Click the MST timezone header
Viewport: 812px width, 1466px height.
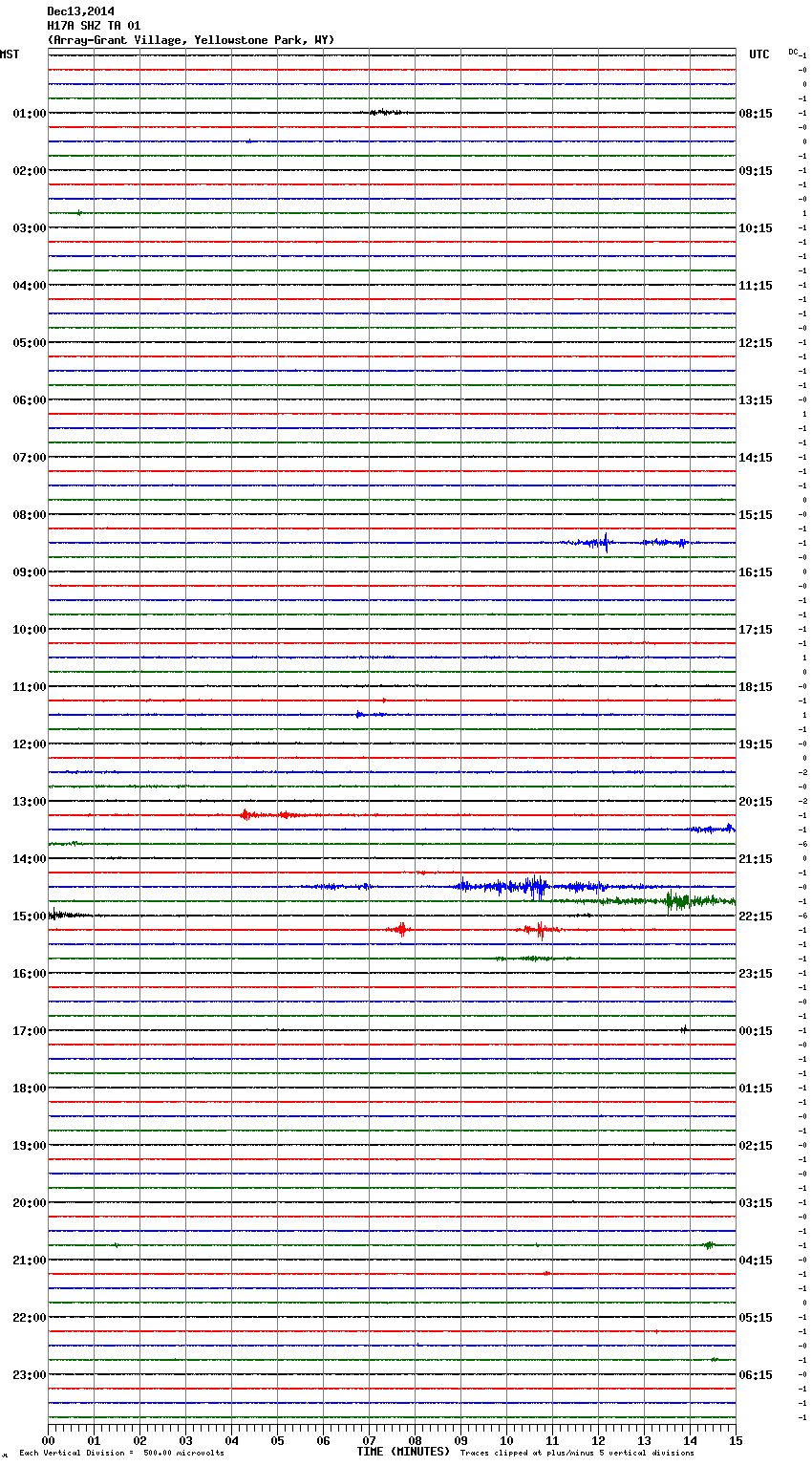click(10, 54)
